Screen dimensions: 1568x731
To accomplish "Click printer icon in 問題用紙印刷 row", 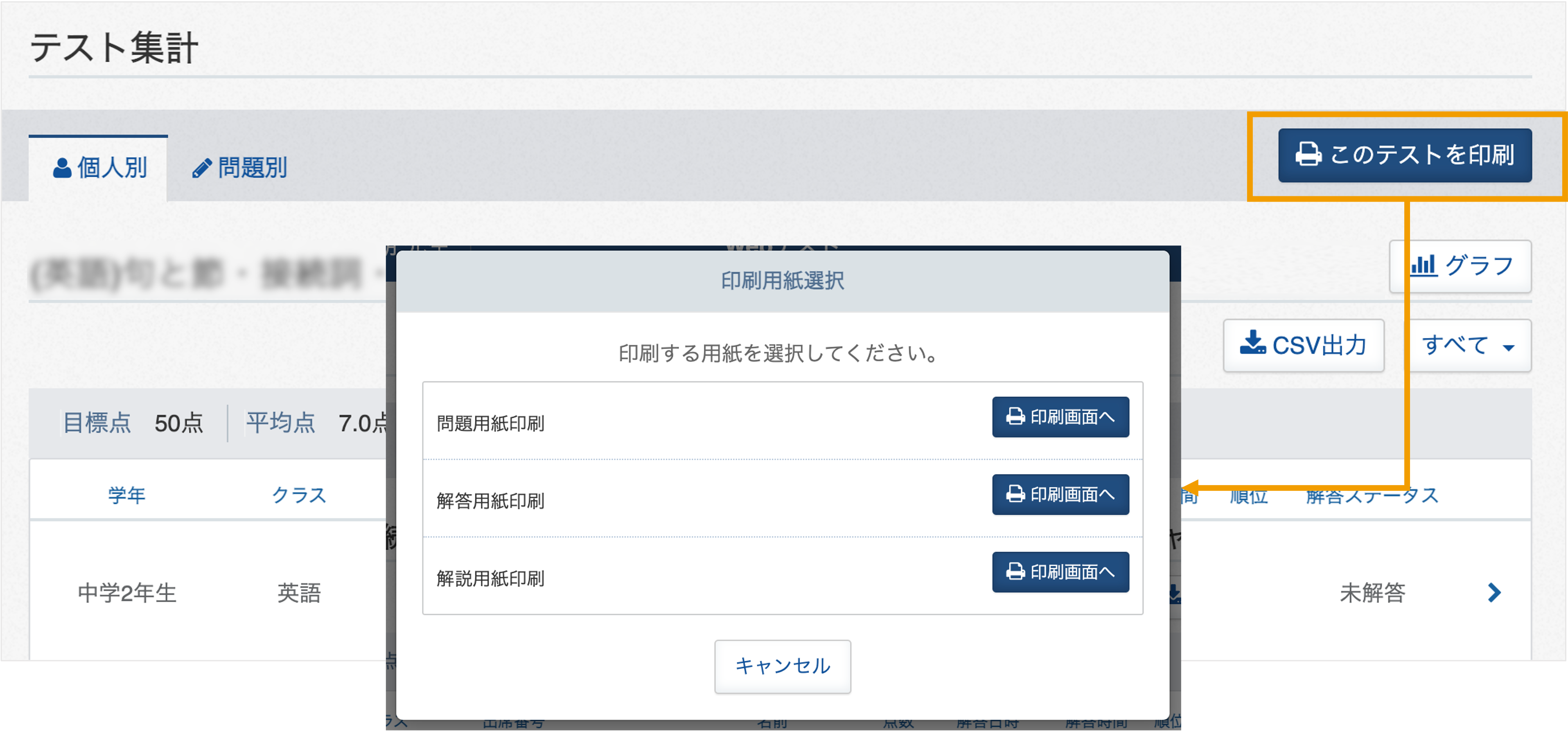I will click(x=1015, y=416).
